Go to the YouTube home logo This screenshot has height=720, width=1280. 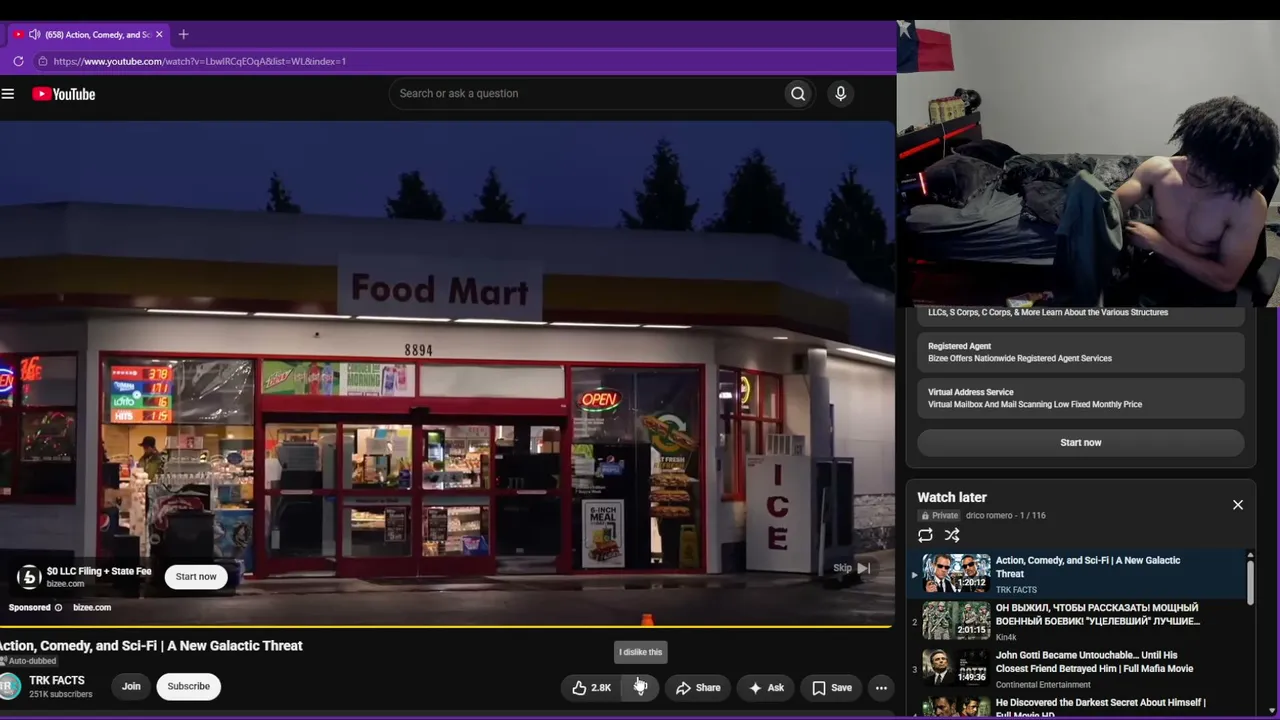point(64,94)
